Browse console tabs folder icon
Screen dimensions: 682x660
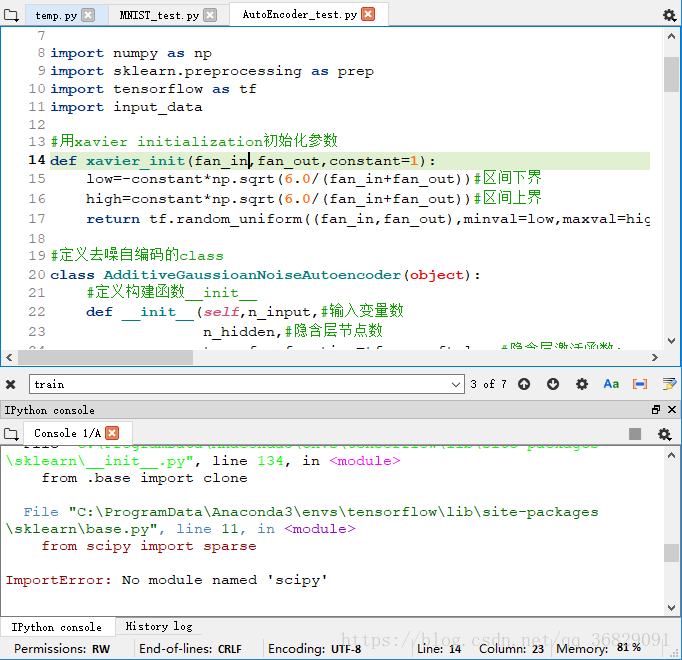coord(12,433)
